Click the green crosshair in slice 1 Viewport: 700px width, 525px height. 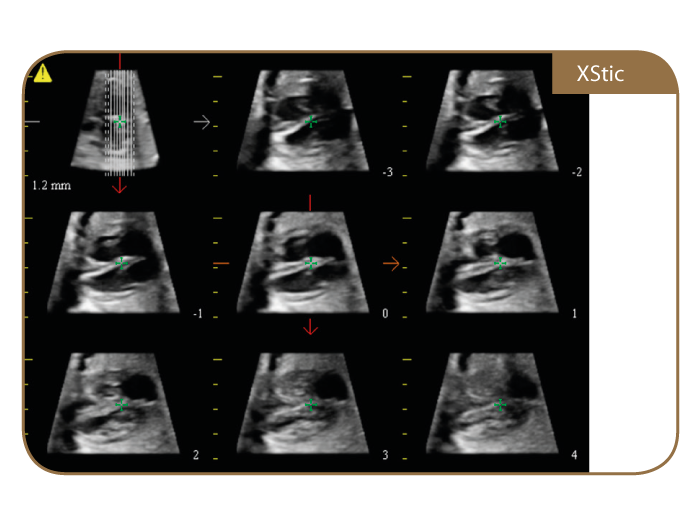[x=500, y=263]
